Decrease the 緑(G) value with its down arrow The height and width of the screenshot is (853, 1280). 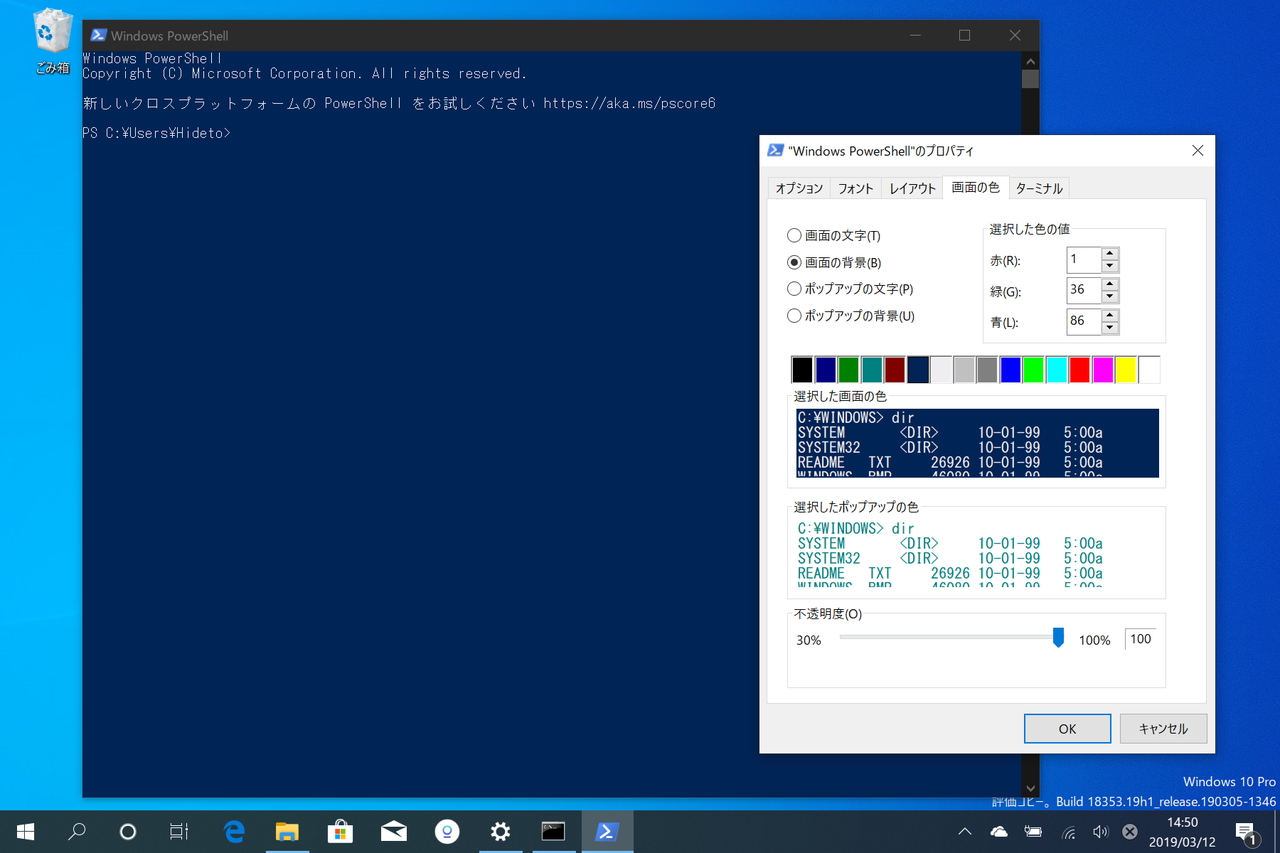[x=1109, y=296]
